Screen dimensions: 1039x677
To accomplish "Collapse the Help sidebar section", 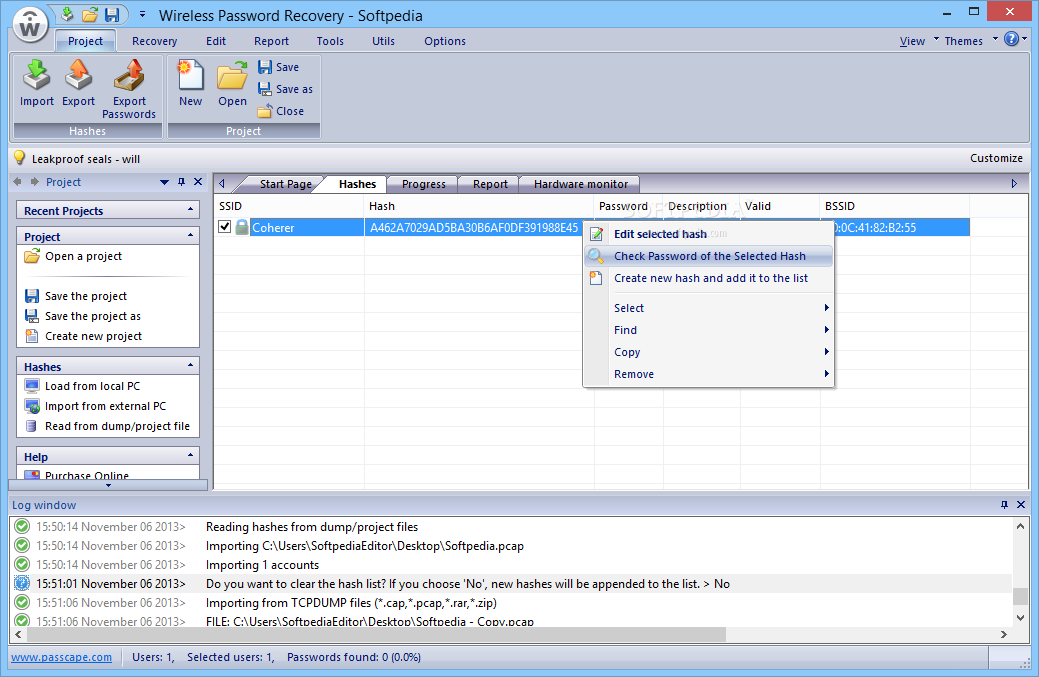I will [x=190, y=455].
